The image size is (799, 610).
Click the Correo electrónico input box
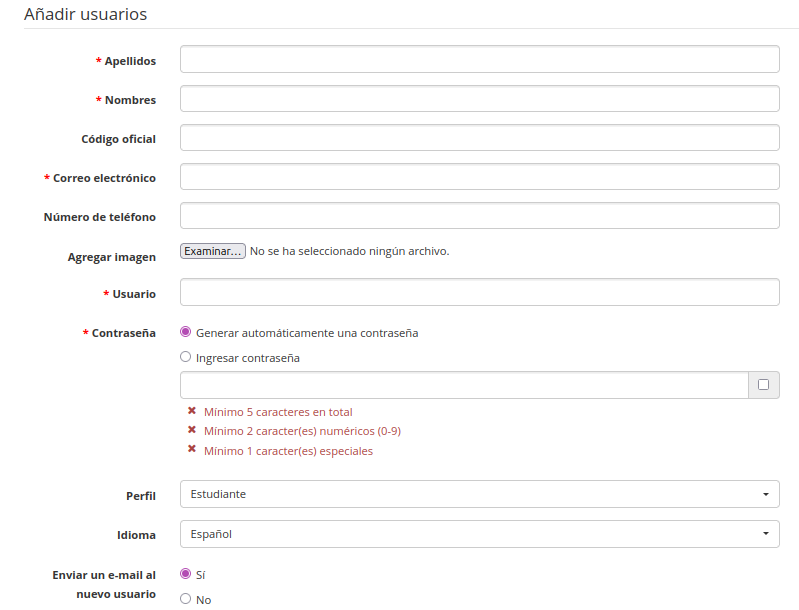click(479, 177)
